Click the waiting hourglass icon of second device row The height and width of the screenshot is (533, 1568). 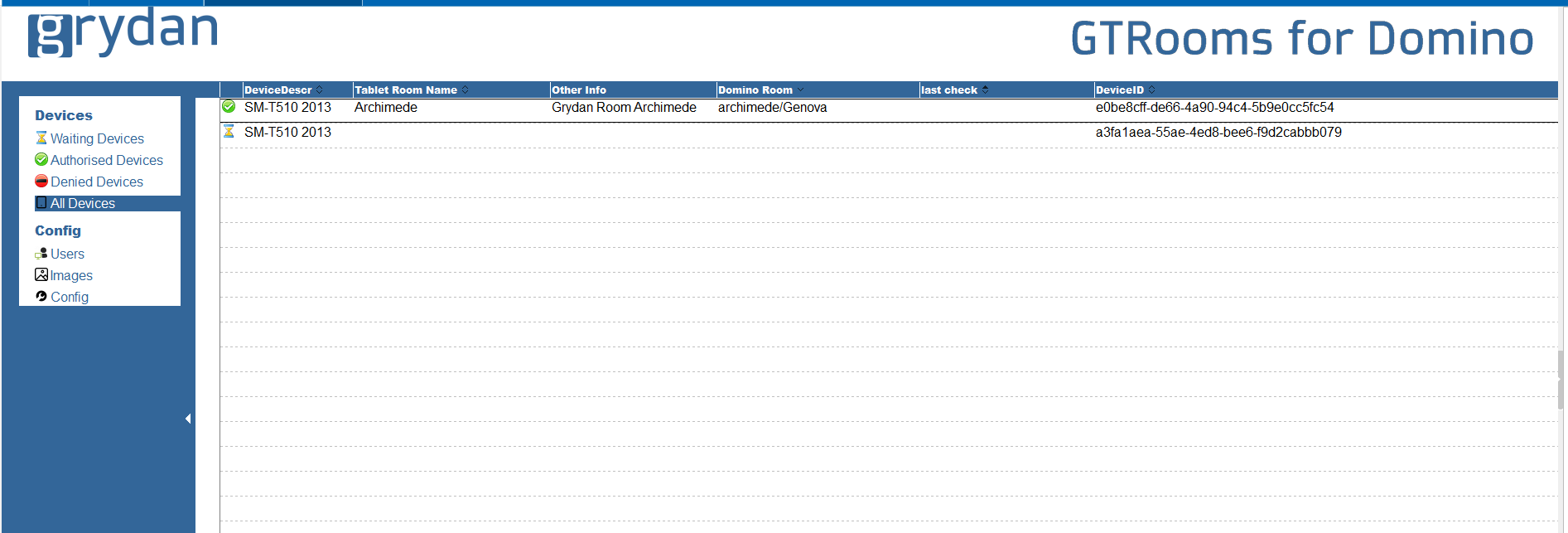pyautogui.click(x=229, y=132)
